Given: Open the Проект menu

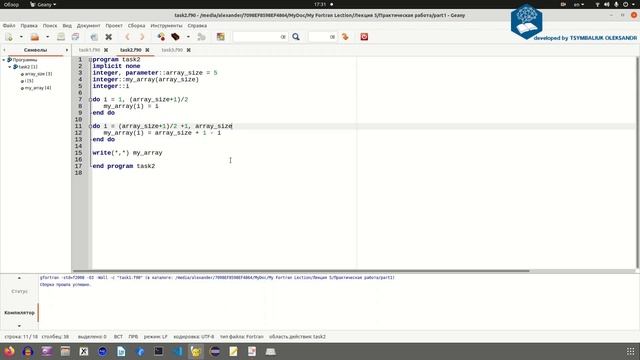Looking at the screenshot, I should click(114, 25).
